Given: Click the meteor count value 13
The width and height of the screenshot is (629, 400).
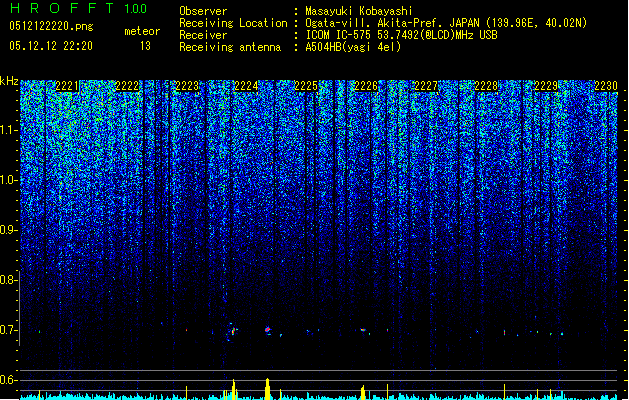Looking at the screenshot, I should [145, 46].
